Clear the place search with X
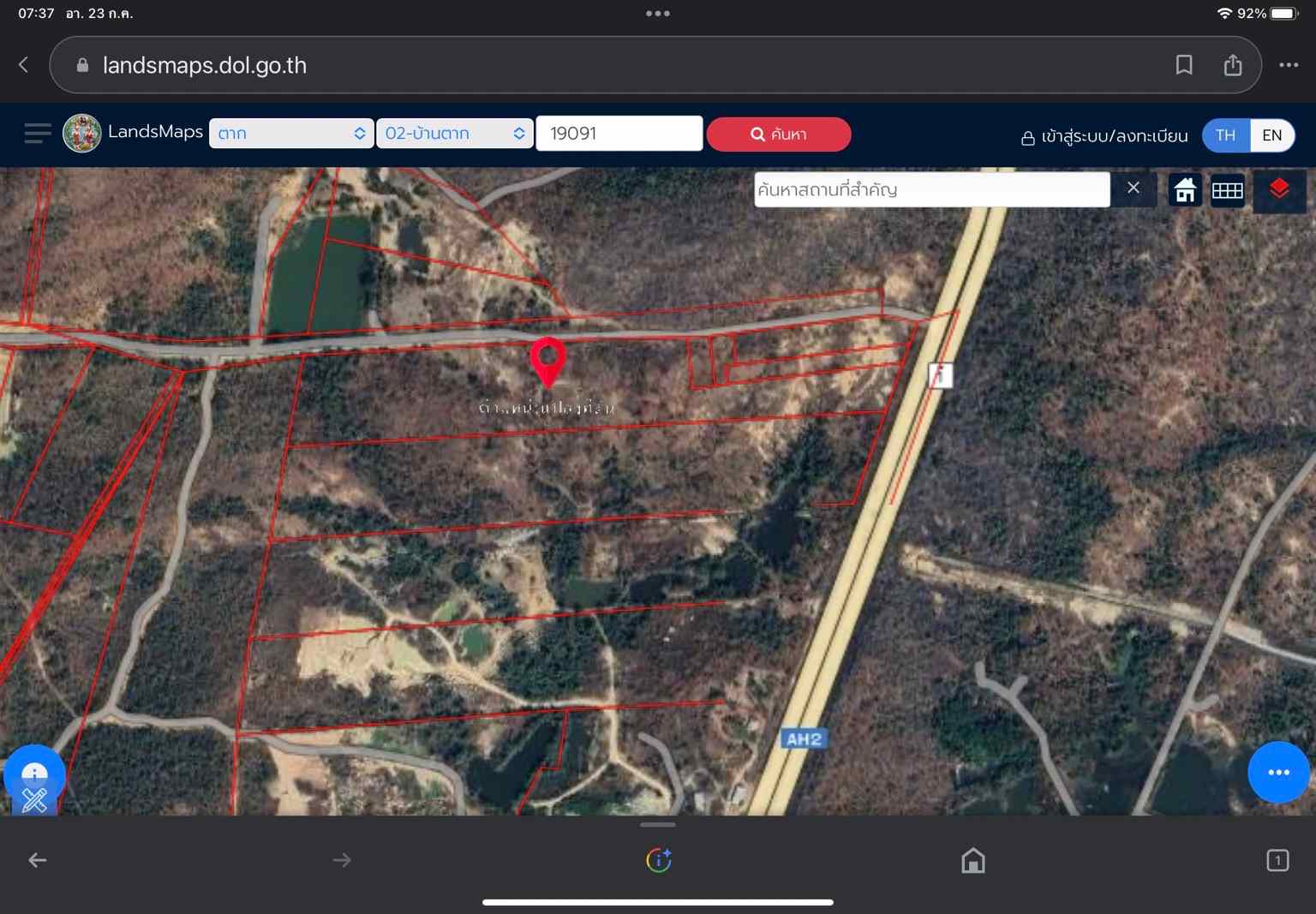This screenshot has width=1316, height=914. [x=1134, y=188]
